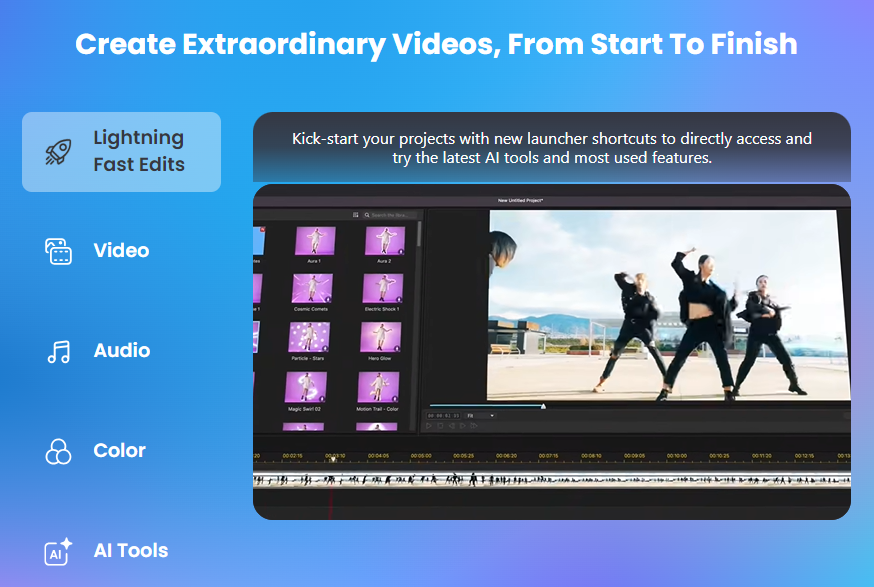Open the AI Tools sparkle icon
874x587 pixels.
coord(59,551)
